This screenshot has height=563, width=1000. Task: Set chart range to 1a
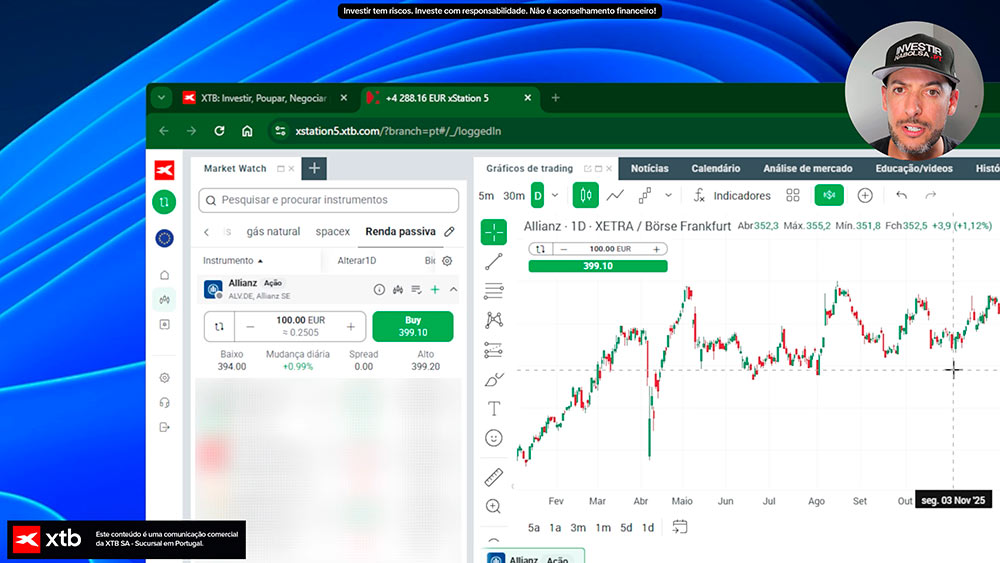(x=555, y=527)
